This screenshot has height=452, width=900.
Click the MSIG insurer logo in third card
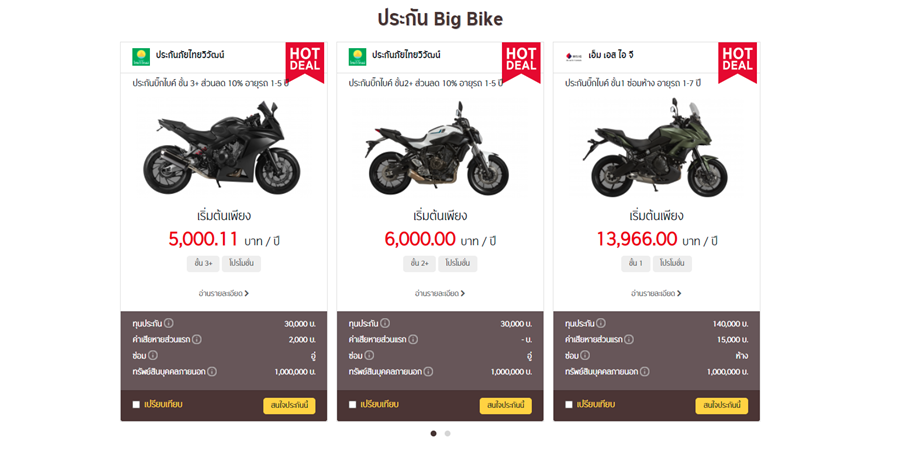[x=574, y=56]
